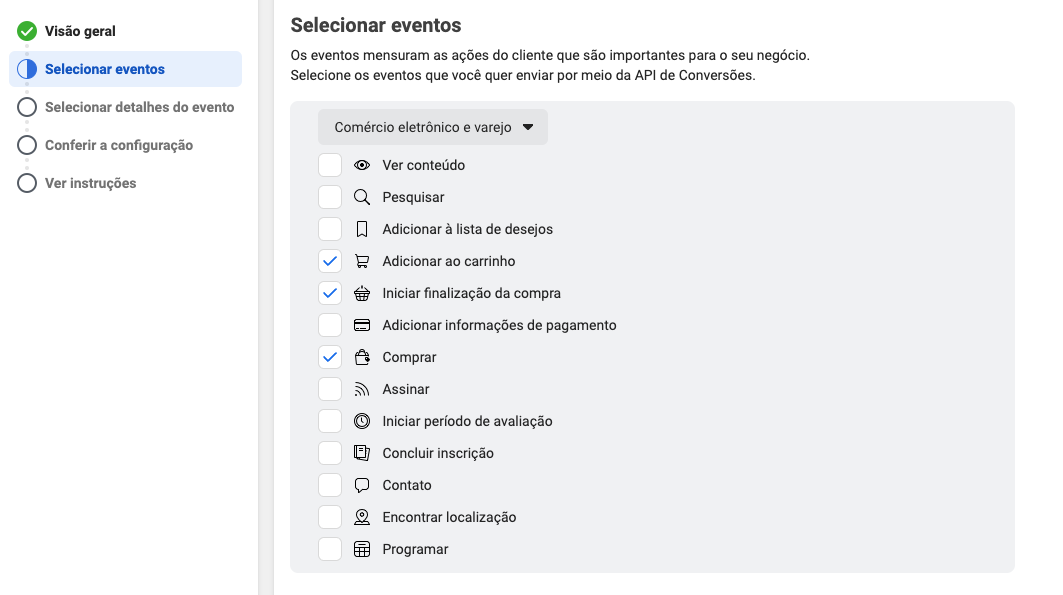Click the shopping bag icon beside Comprar
The height and width of the screenshot is (595, 1063).
[x=362, y=356]
